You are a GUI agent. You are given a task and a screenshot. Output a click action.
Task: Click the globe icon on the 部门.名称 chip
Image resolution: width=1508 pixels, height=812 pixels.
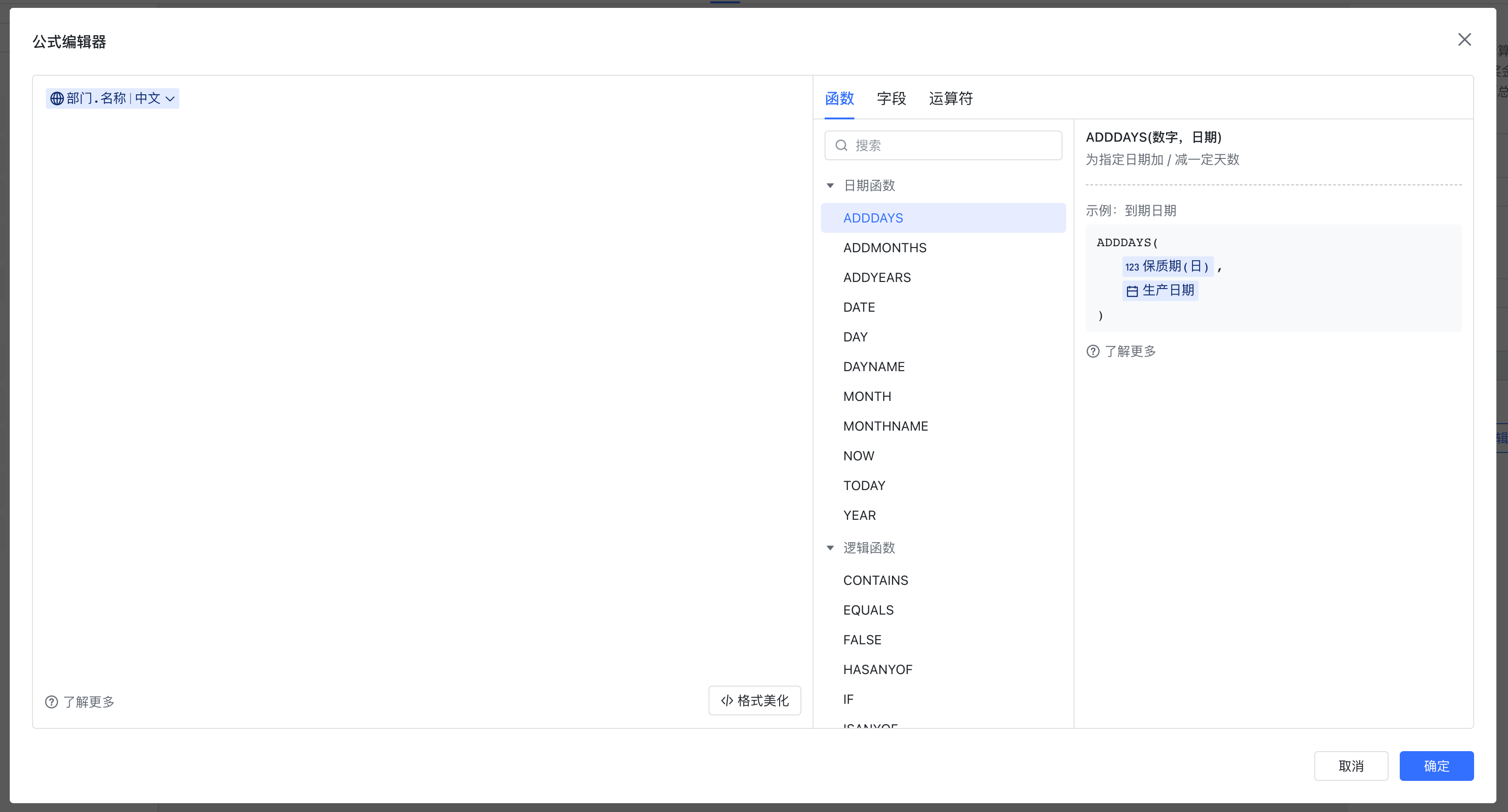coord(57,98)
